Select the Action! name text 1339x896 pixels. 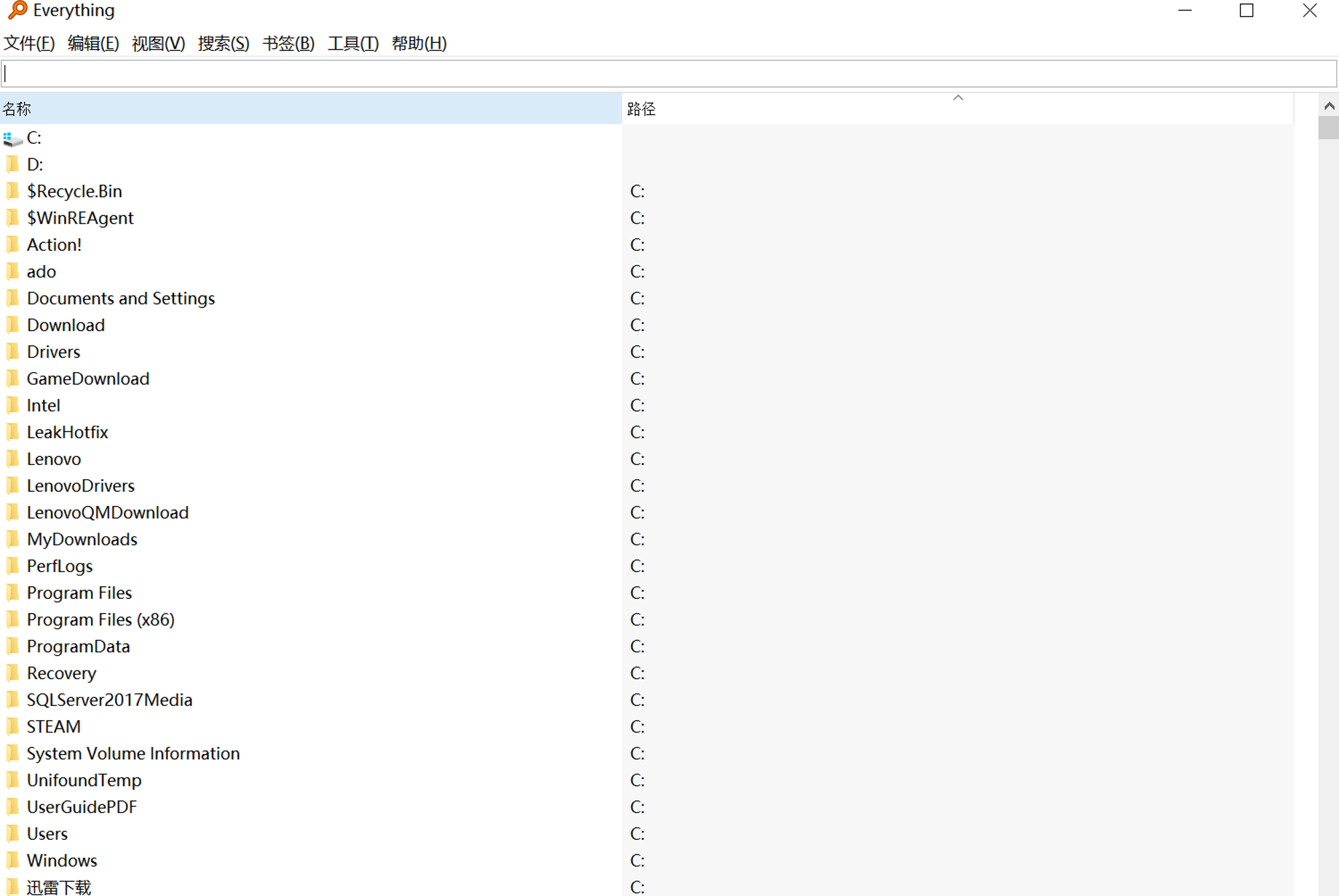click(54, 245)
